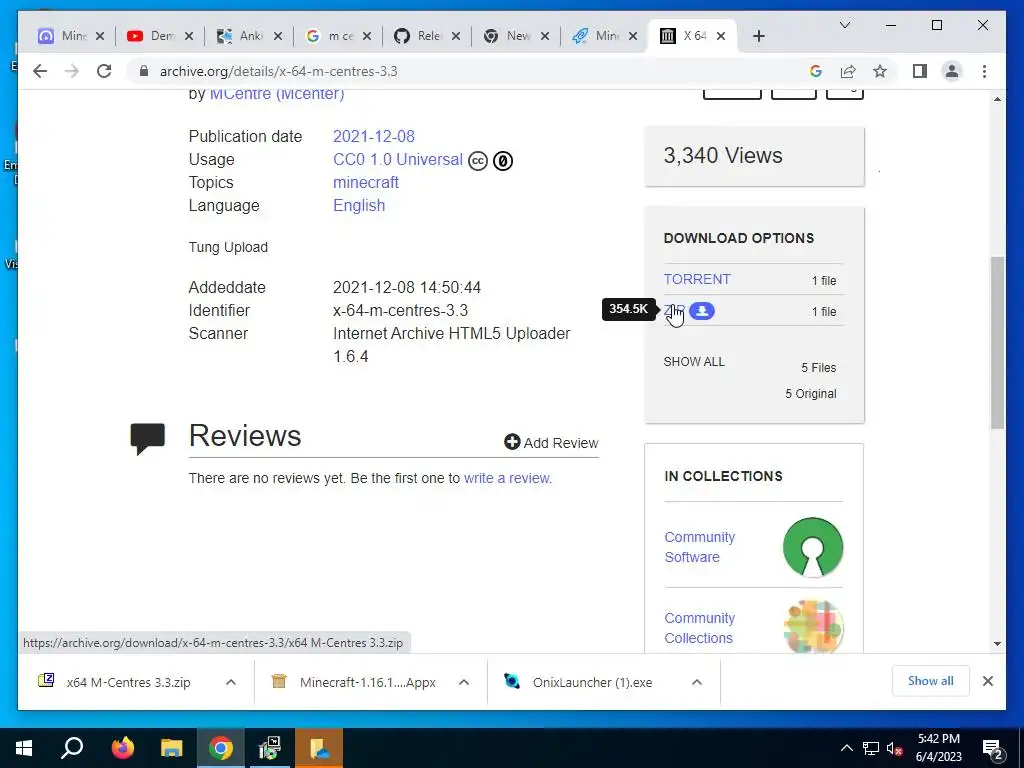
Task: Click the scrollbar down arrow
Action: 997,644
